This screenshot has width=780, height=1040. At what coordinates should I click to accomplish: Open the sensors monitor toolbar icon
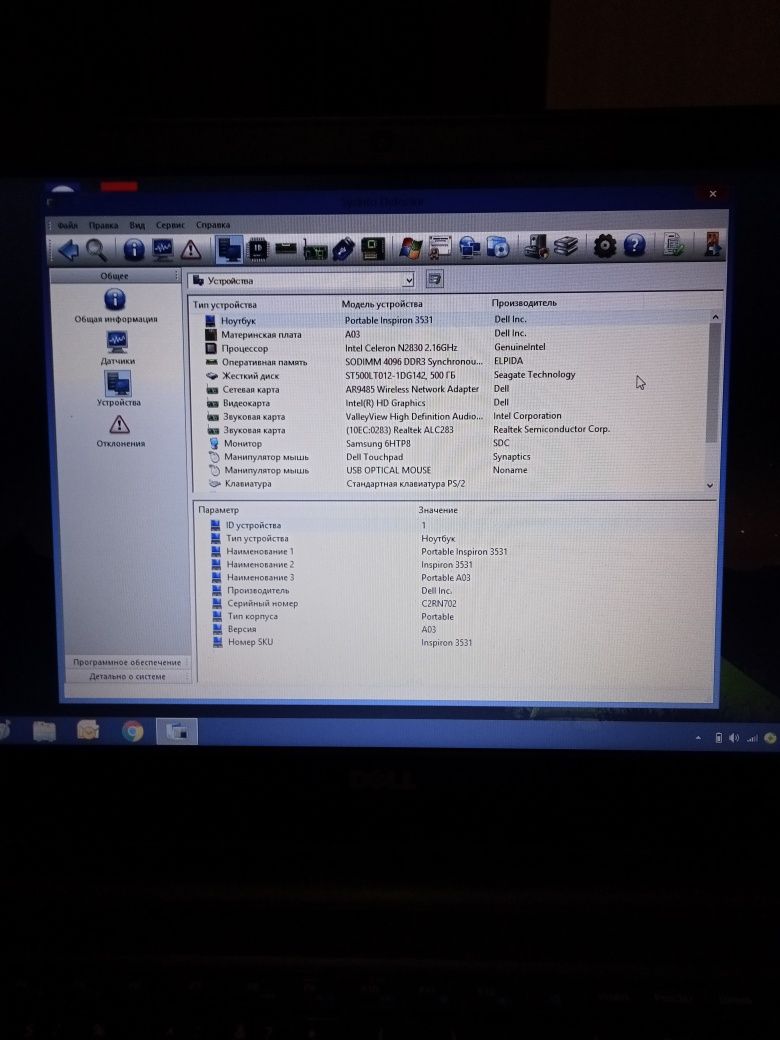coord(162,249)
